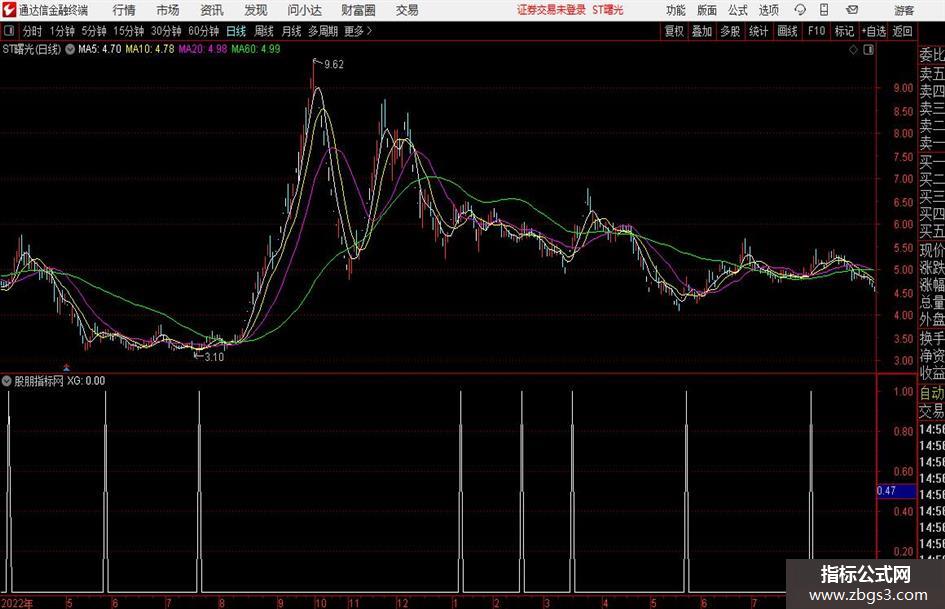Click the blue arrow marker below the chart
This screenshot has width=945, height=609.
pyautogui.click(x=66, y=367)
